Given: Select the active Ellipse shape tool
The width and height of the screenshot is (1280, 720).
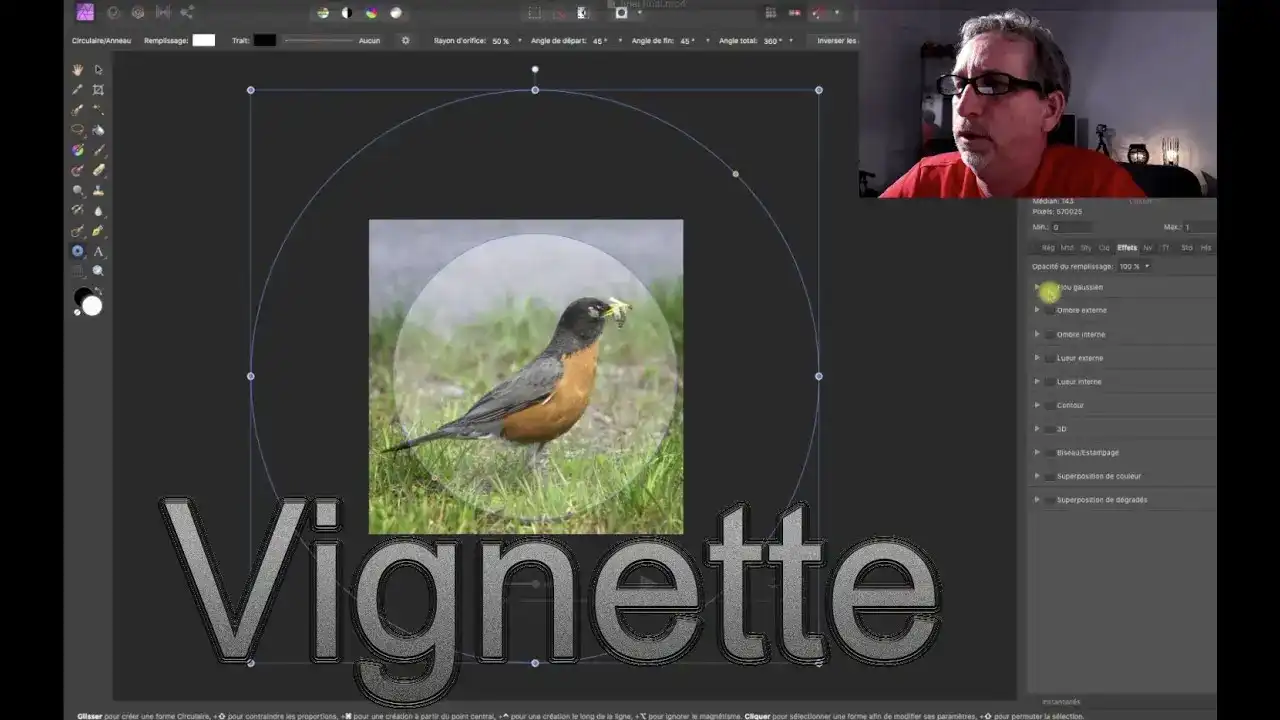Looking at the screenshot, I should [77, 252].
